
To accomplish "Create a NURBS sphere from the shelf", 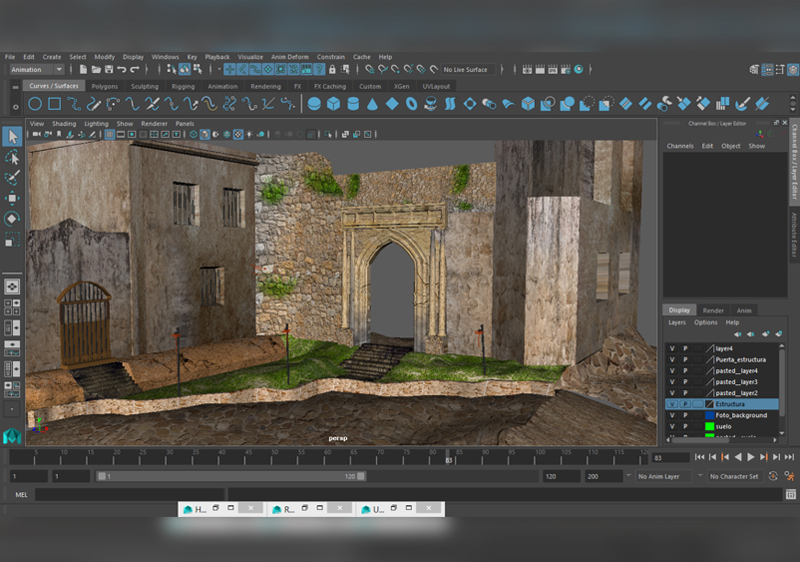I will (x=314, y=104).
